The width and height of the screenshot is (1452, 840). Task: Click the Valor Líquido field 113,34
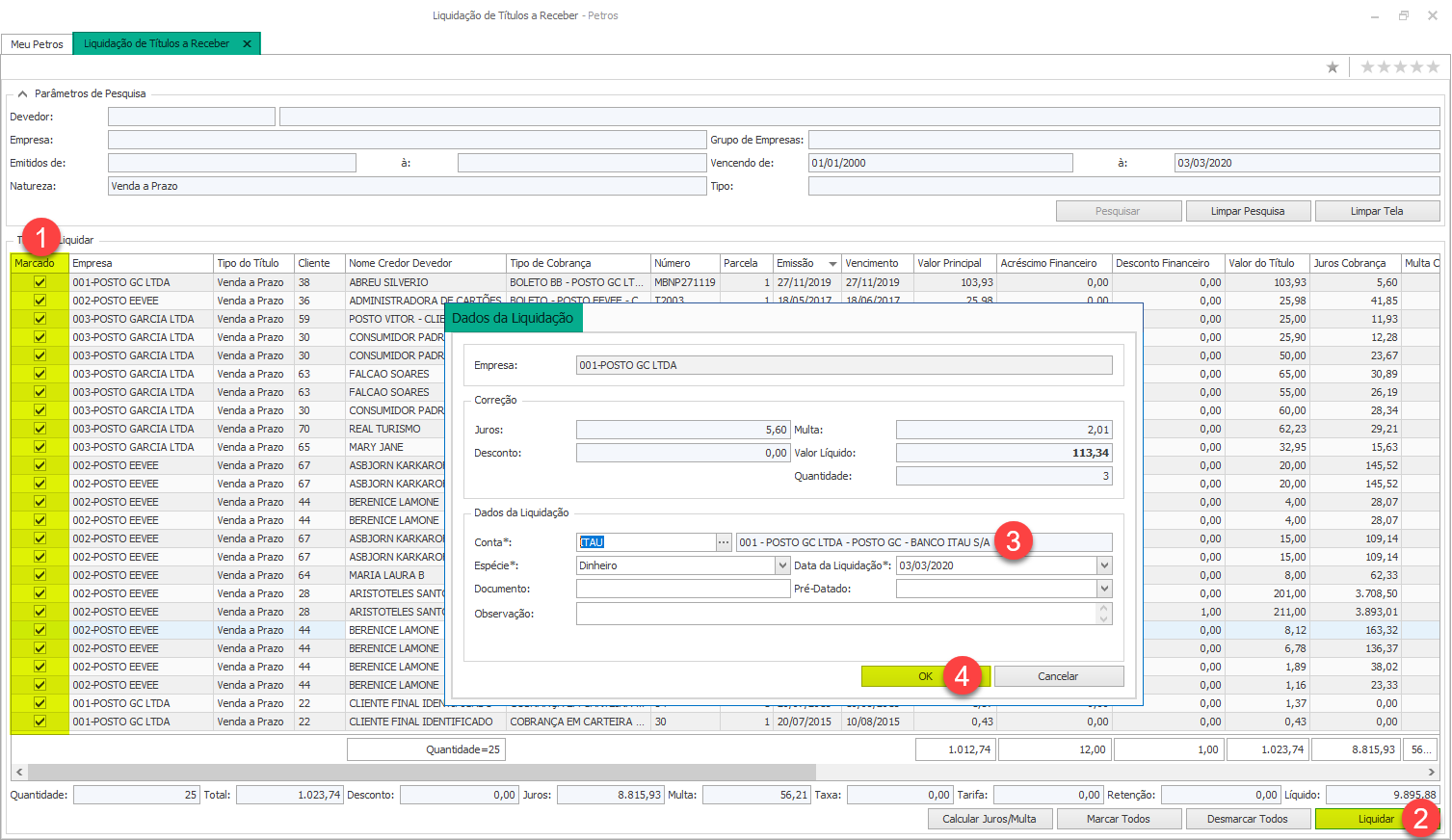(x=1004, y=453)
